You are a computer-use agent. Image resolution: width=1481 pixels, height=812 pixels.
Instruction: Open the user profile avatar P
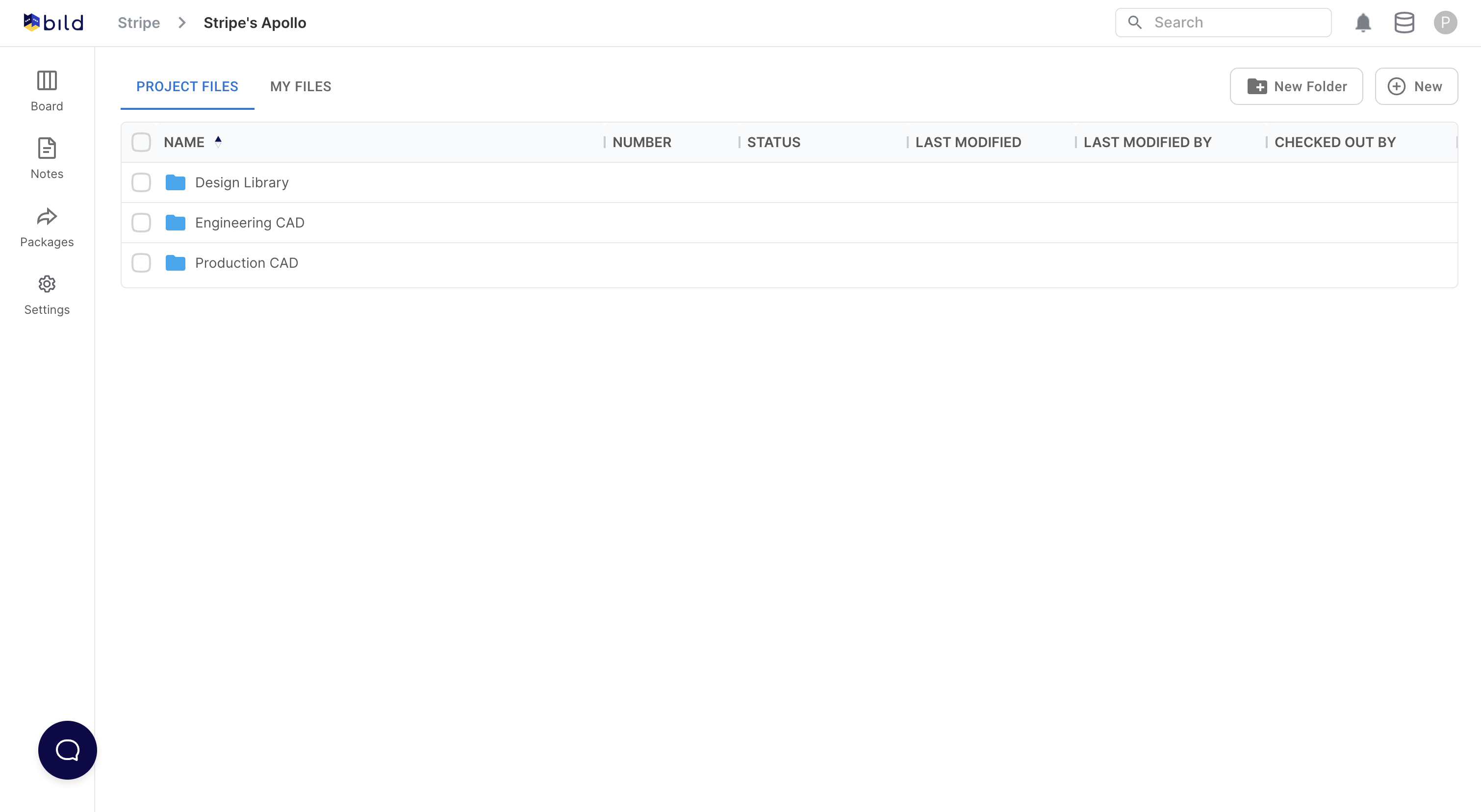tap(1444, 23)
